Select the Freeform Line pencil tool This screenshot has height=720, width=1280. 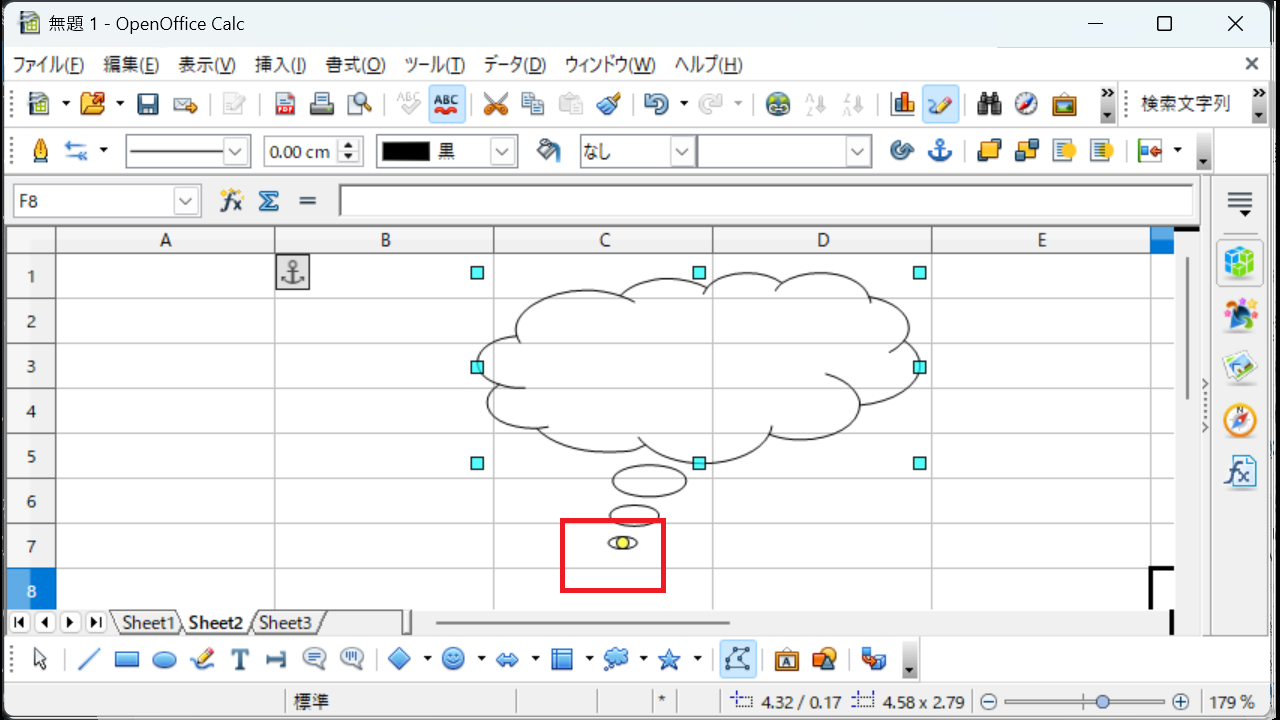point(202,659)
